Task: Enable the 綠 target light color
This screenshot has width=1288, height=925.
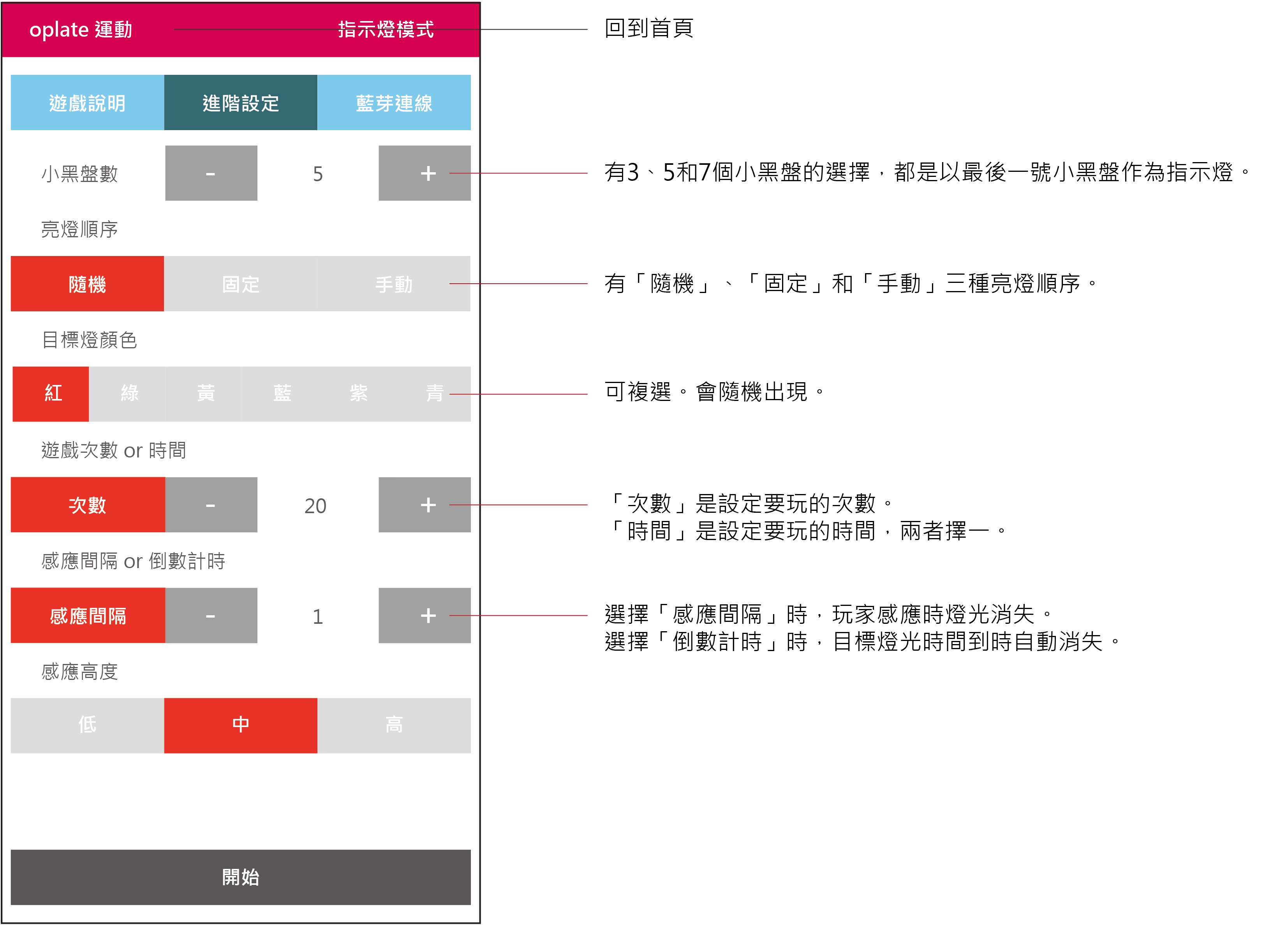Action: point(129,394)
